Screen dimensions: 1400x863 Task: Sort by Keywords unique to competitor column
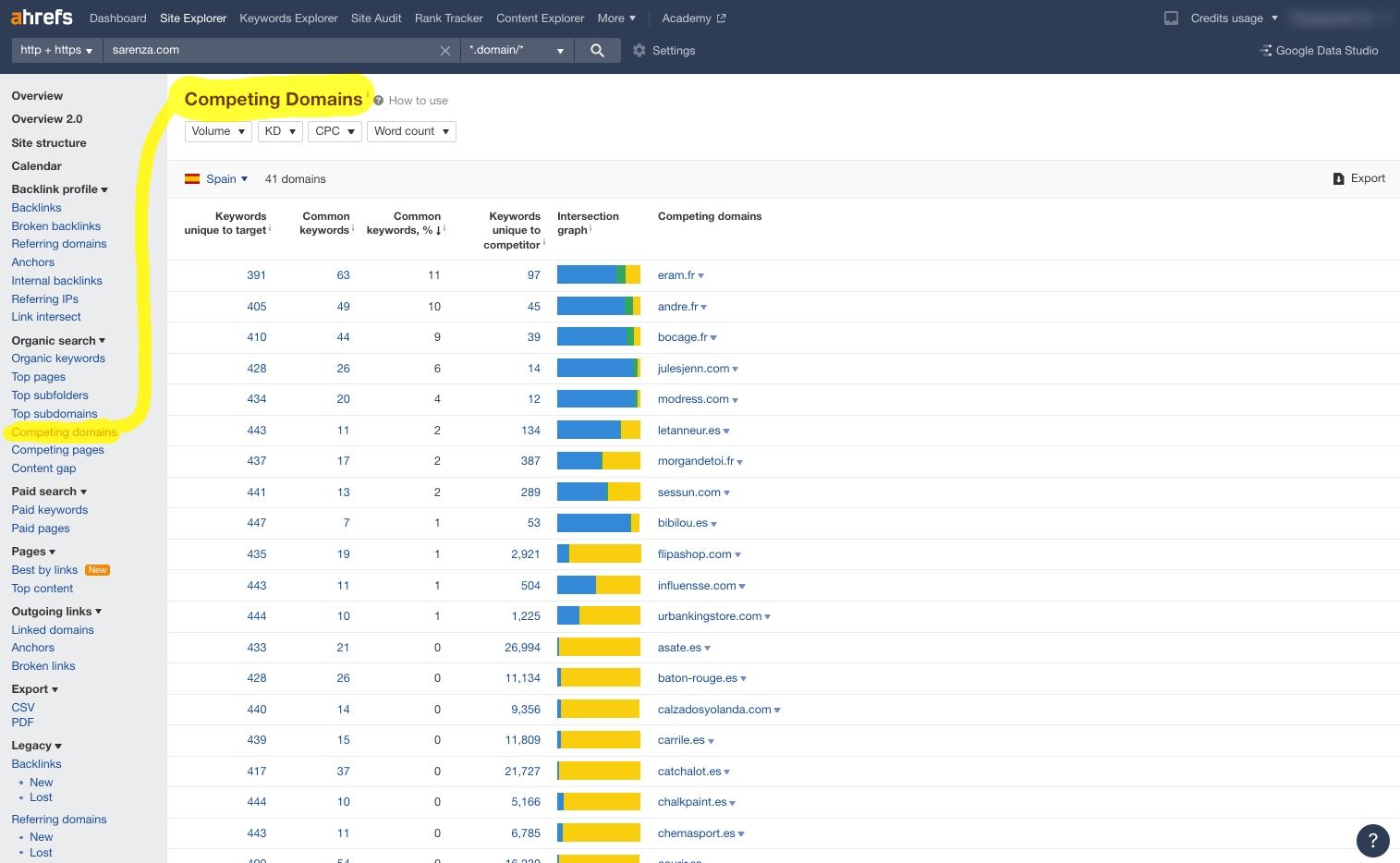tap(514, 230)
